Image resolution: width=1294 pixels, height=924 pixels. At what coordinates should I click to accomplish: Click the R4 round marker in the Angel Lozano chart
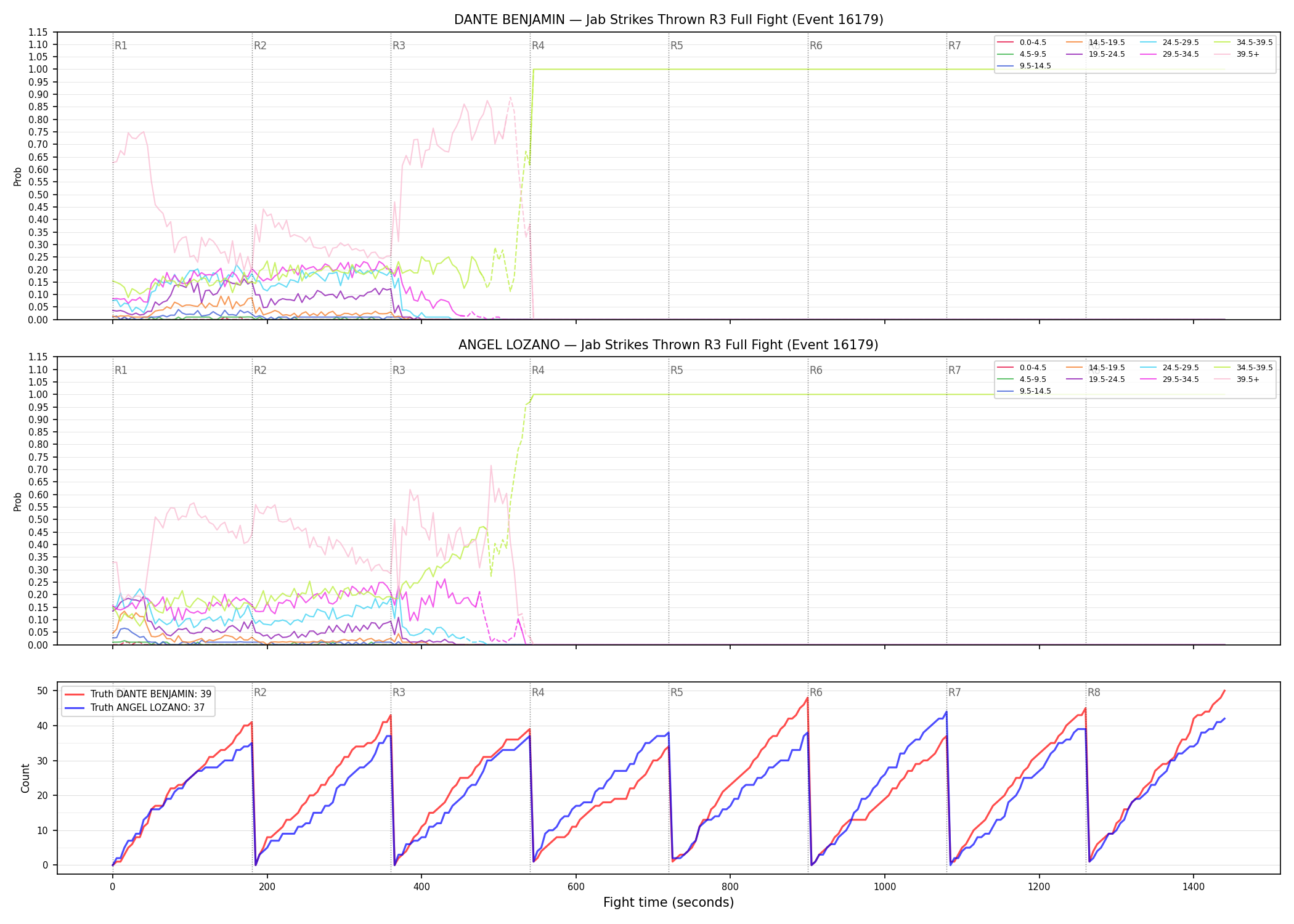tap(538, 370)
